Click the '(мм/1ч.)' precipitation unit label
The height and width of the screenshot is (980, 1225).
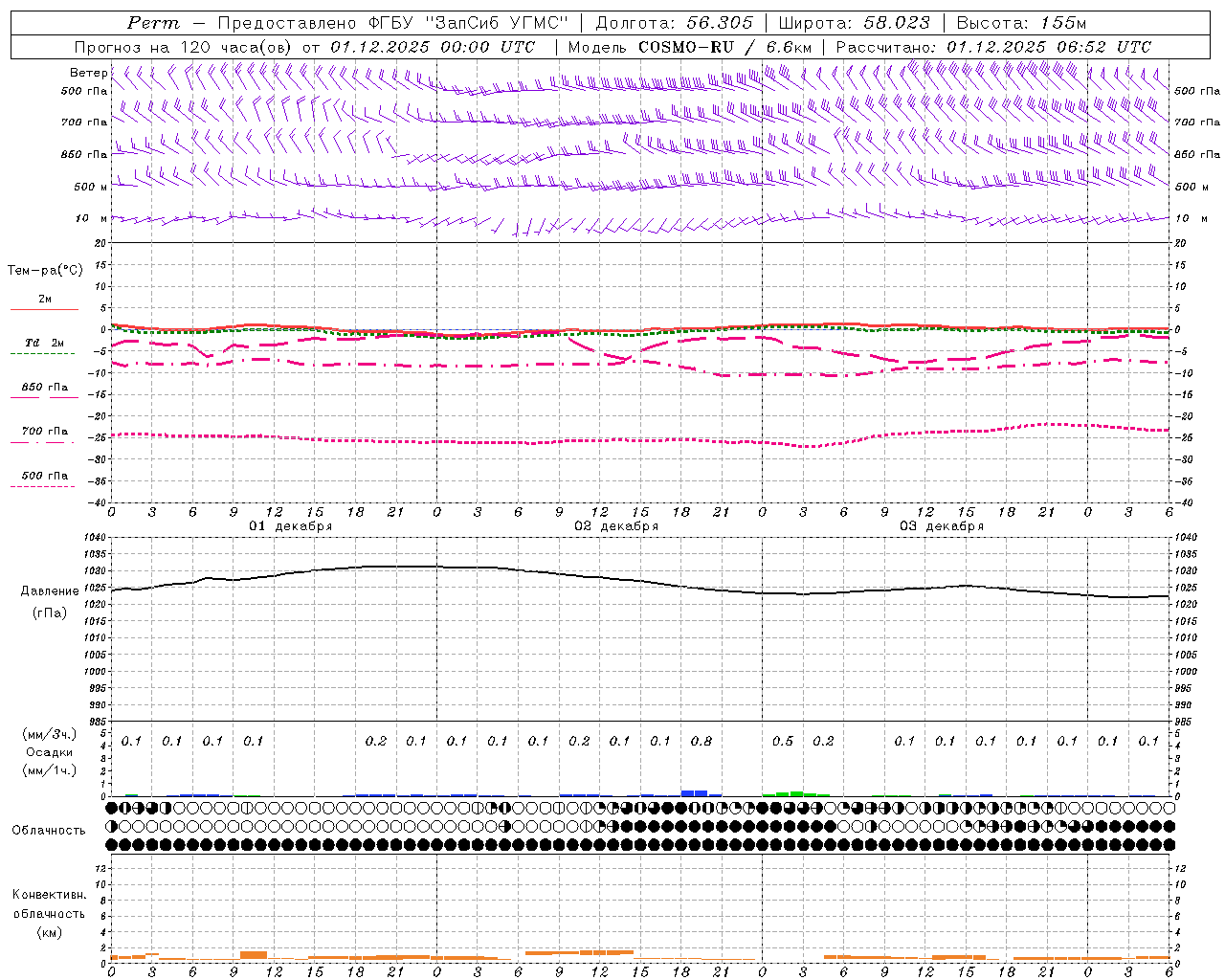click(x=50, y=770)
